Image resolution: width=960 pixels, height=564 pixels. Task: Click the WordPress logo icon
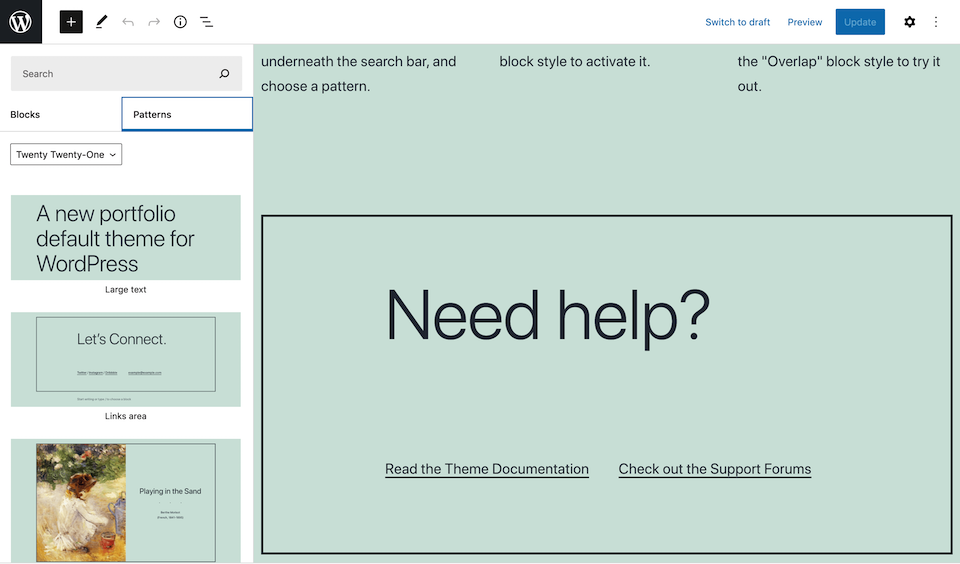[x=21, y=22]
